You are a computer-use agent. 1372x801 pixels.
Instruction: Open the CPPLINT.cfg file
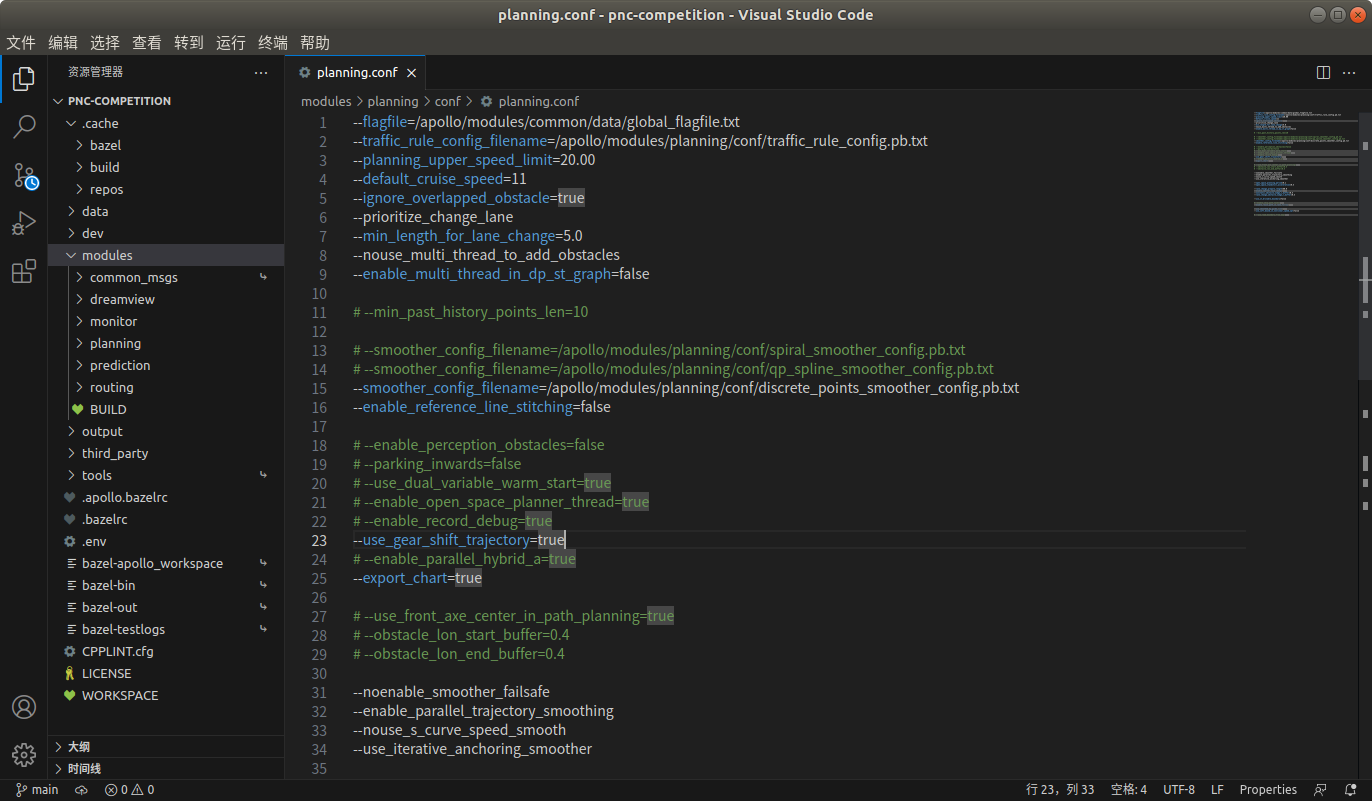(117, 651)
